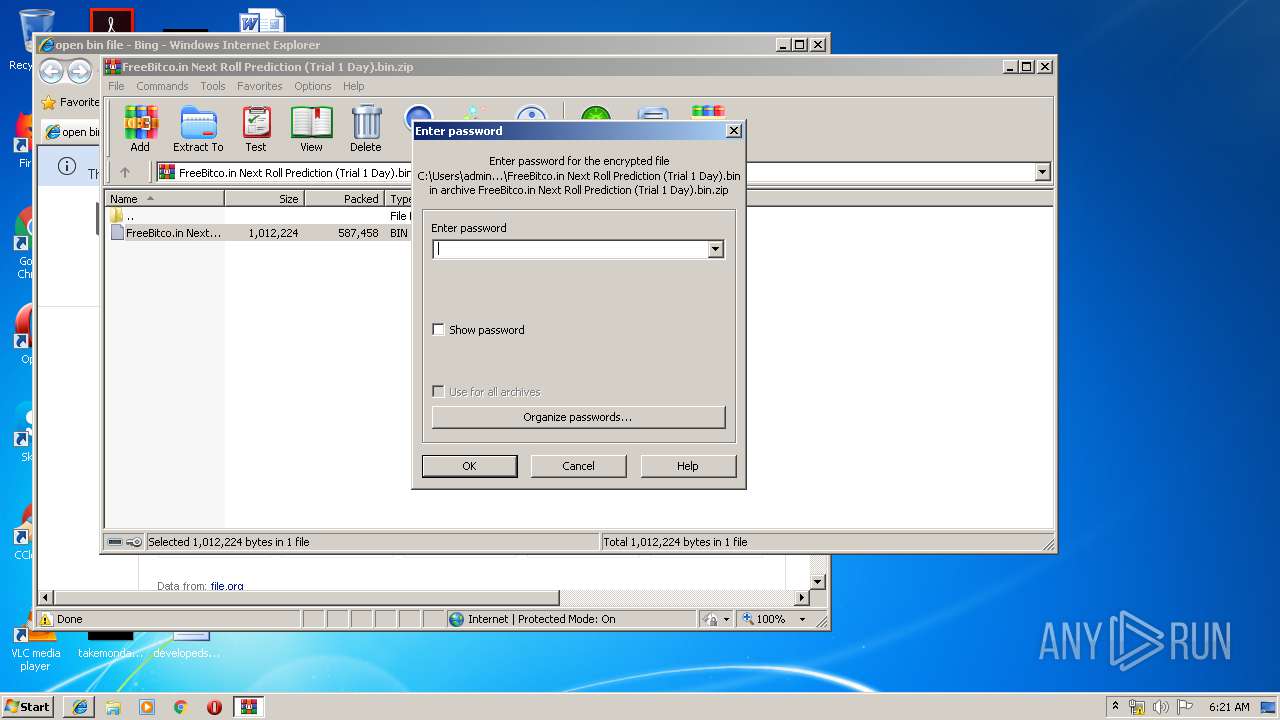Open the Help menu

pyautogui.click(x=354, y=86)
